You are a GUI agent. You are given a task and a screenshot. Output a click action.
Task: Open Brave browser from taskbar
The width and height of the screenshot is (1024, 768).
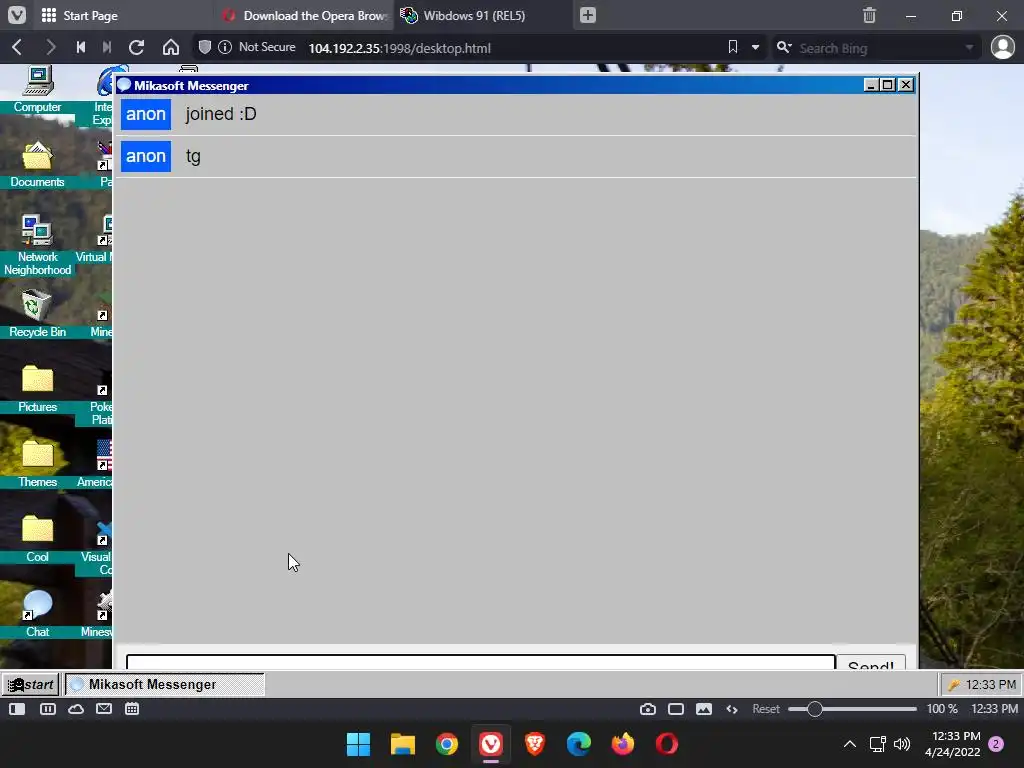pos(535,744)
